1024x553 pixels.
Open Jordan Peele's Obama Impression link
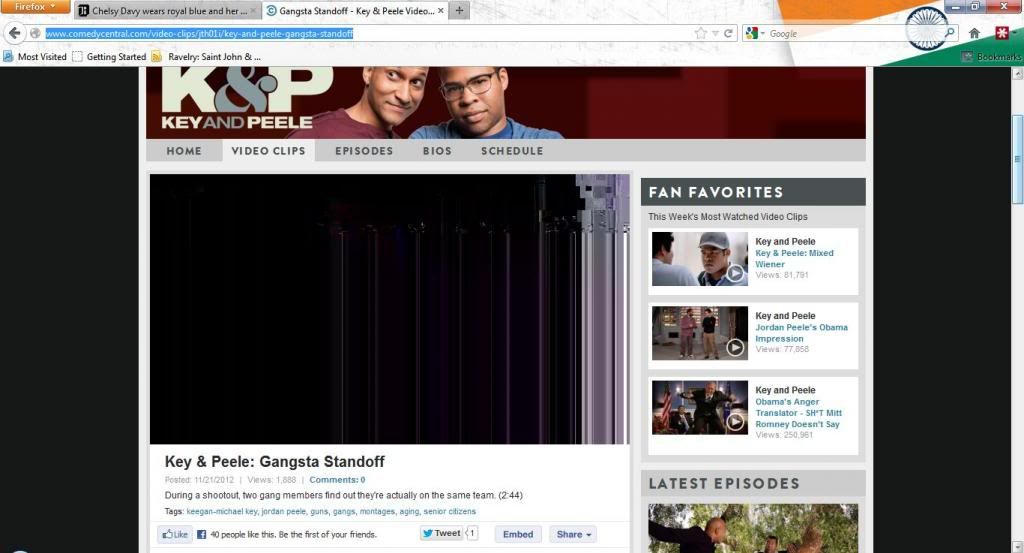pyautogui.click(x=801, y=333)
